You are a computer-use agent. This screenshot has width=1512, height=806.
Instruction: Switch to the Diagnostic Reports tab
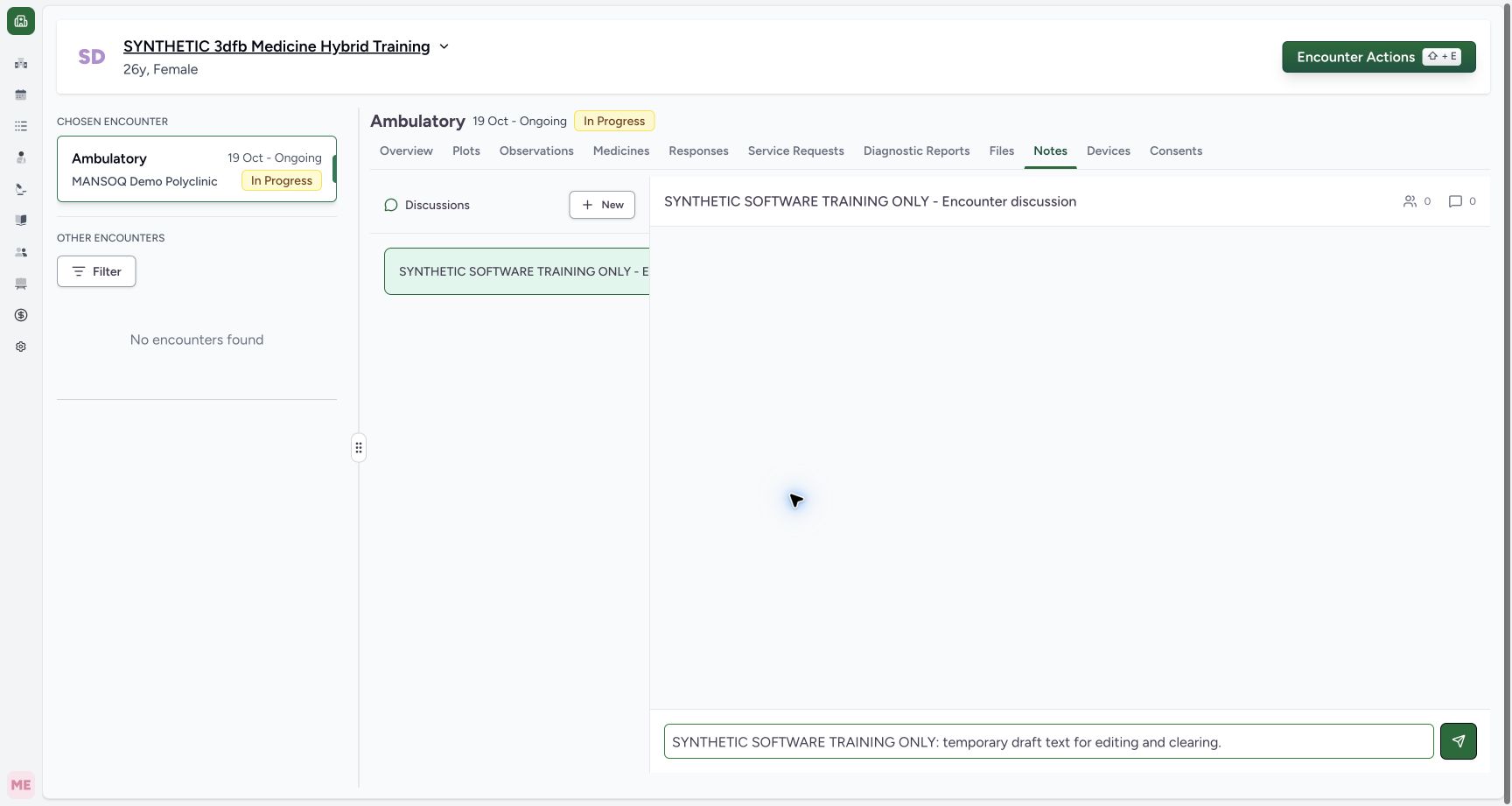tap(916, 151)
